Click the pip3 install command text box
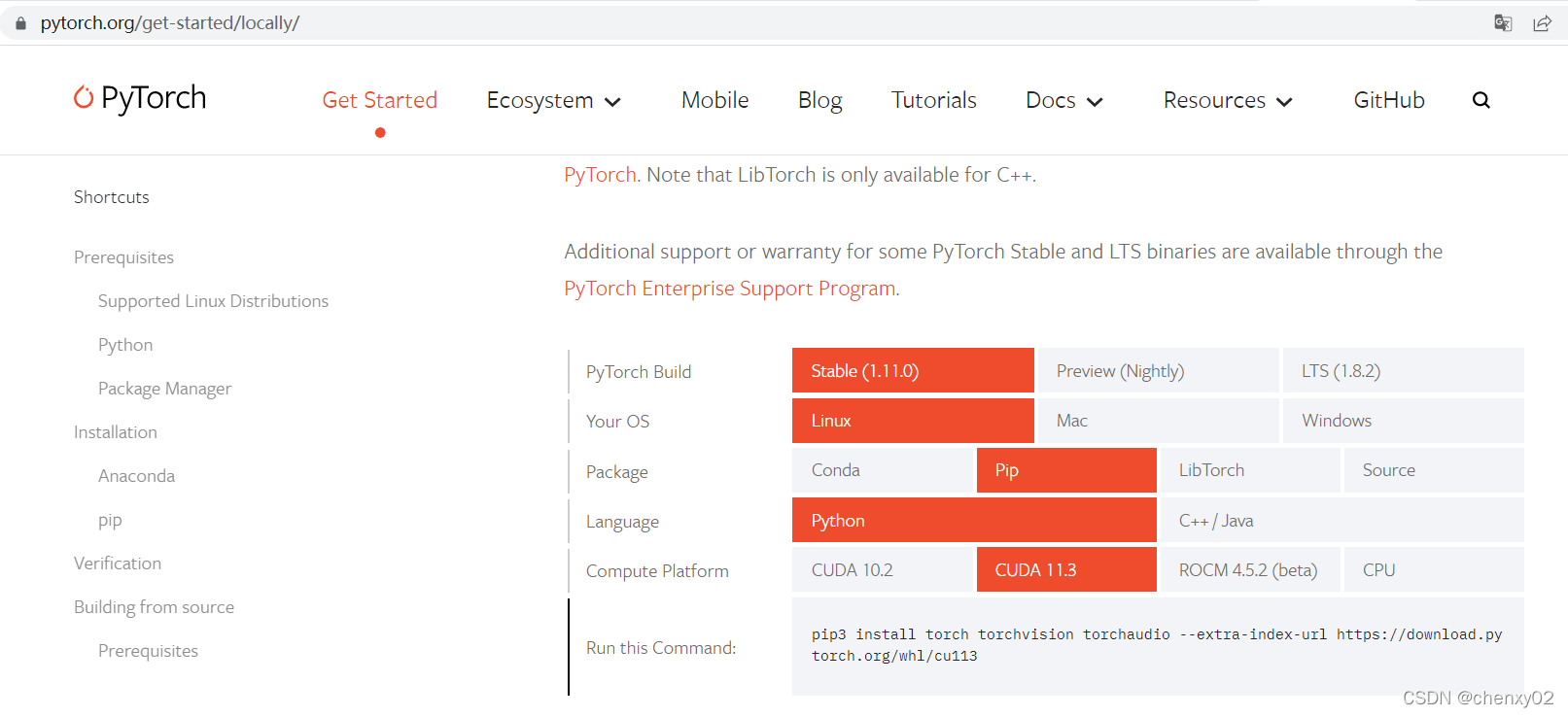The height and width of the screenshot is (717, 1568). 1158,646
